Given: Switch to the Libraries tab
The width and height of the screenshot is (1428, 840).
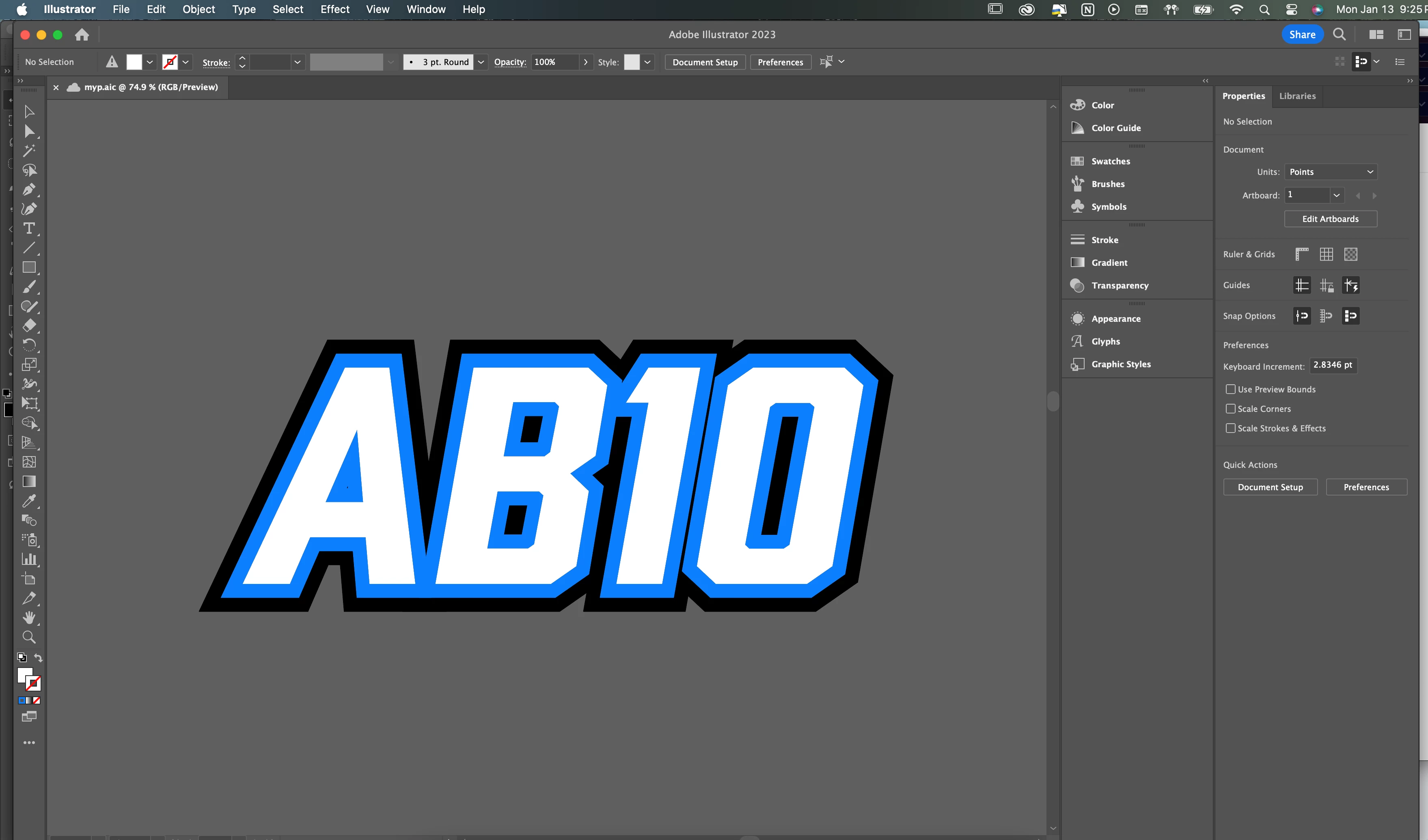Looking at the screenshot, I should coord(1297,96).
